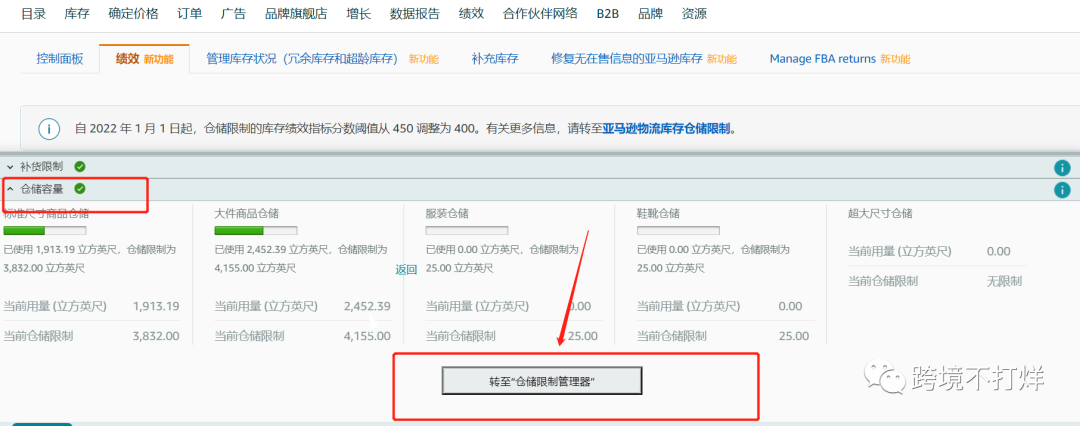Click the info icon on the 仓储容量 row
Viewport: 1080px width, 426px height.
(x=1061, y=190)
